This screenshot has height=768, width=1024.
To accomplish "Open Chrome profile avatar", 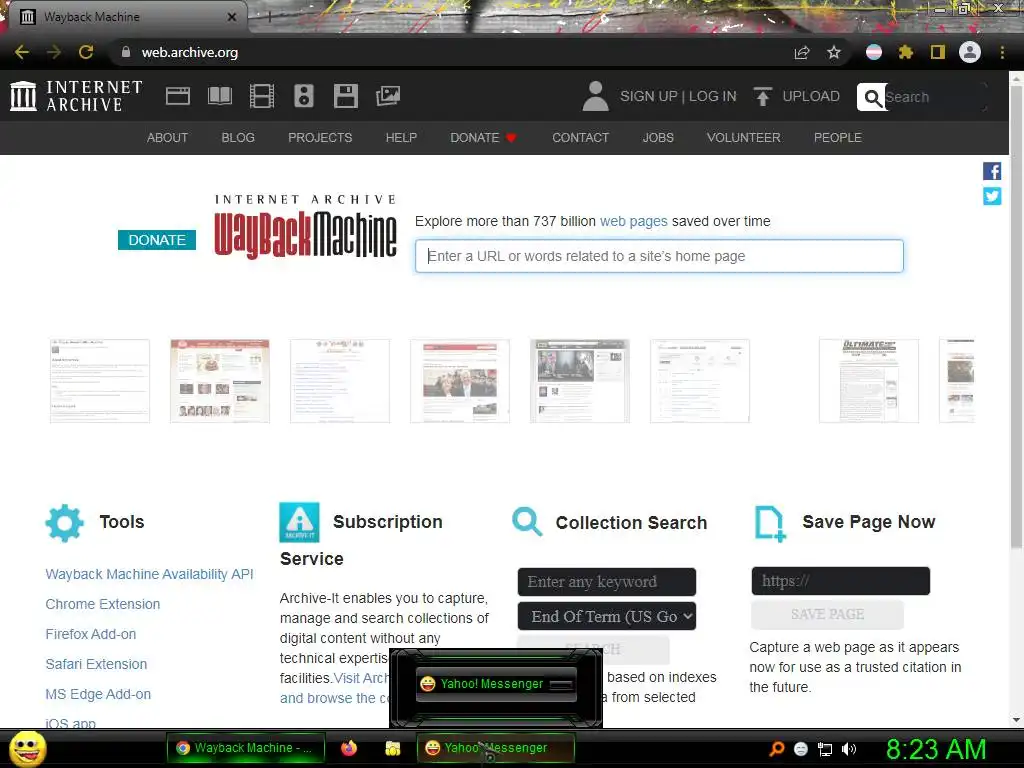I will (970, 52).
